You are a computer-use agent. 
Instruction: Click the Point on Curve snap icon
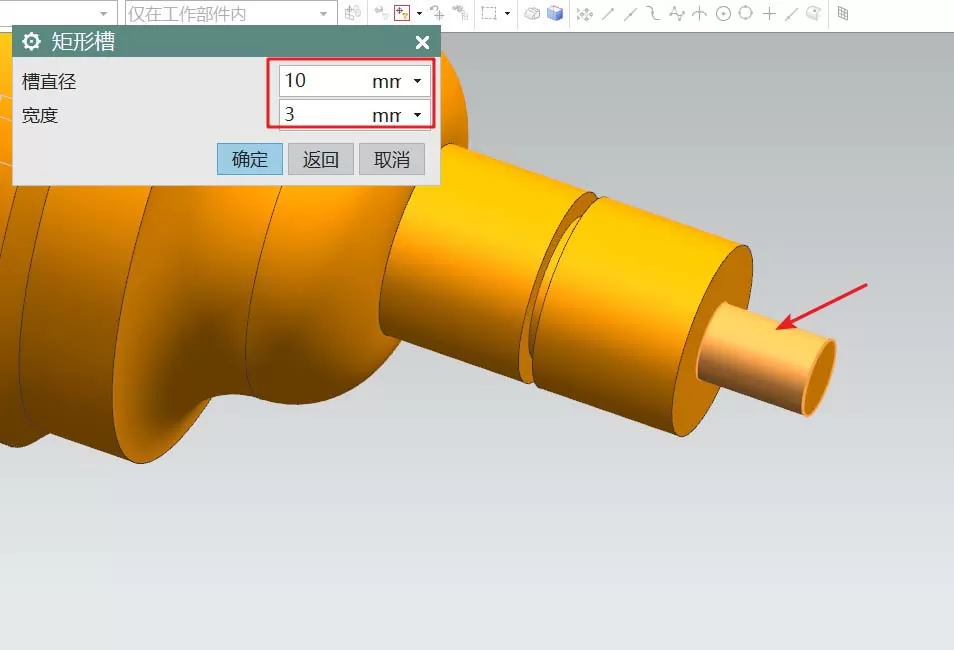tap(791, 13)
